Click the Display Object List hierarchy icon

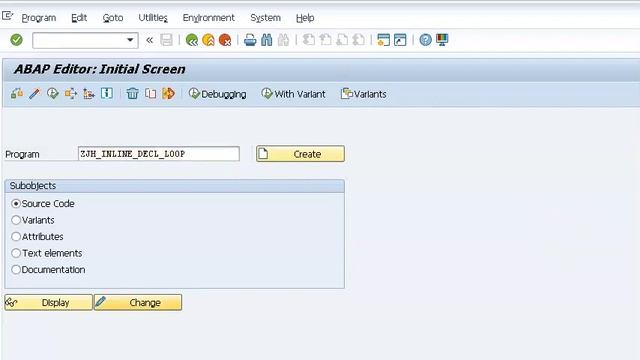89,93
